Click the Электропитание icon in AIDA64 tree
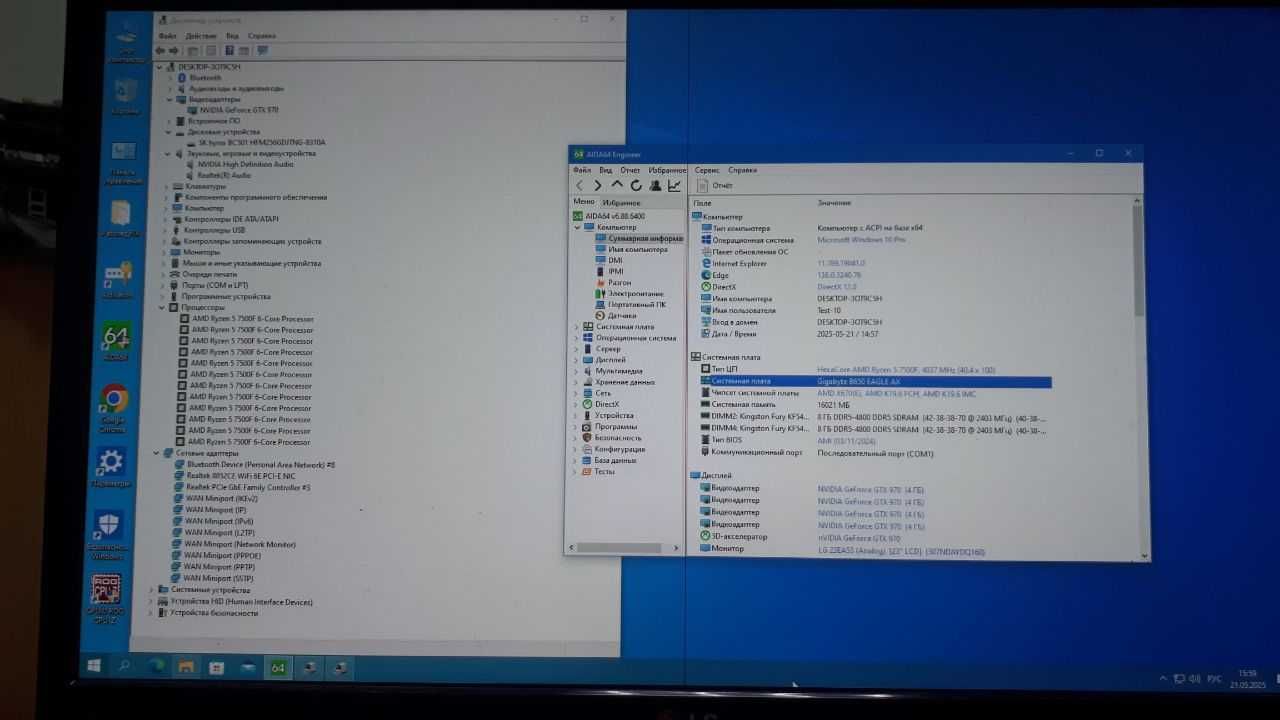The height and width of the screenshot is (720, 1280). (x=601, y=294)
